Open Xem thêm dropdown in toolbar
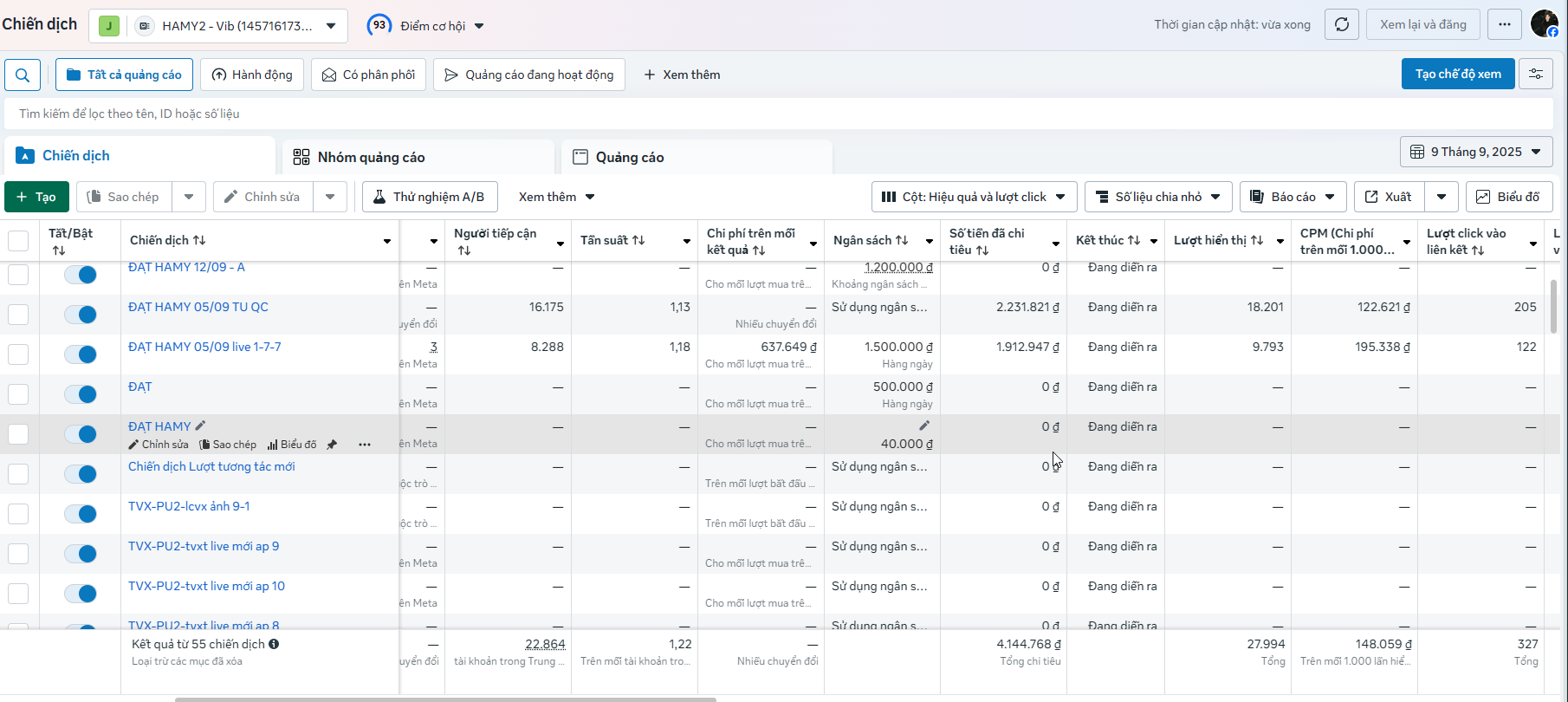The width and height of the screenshot is (1568, 702). [x=556, y=197]
